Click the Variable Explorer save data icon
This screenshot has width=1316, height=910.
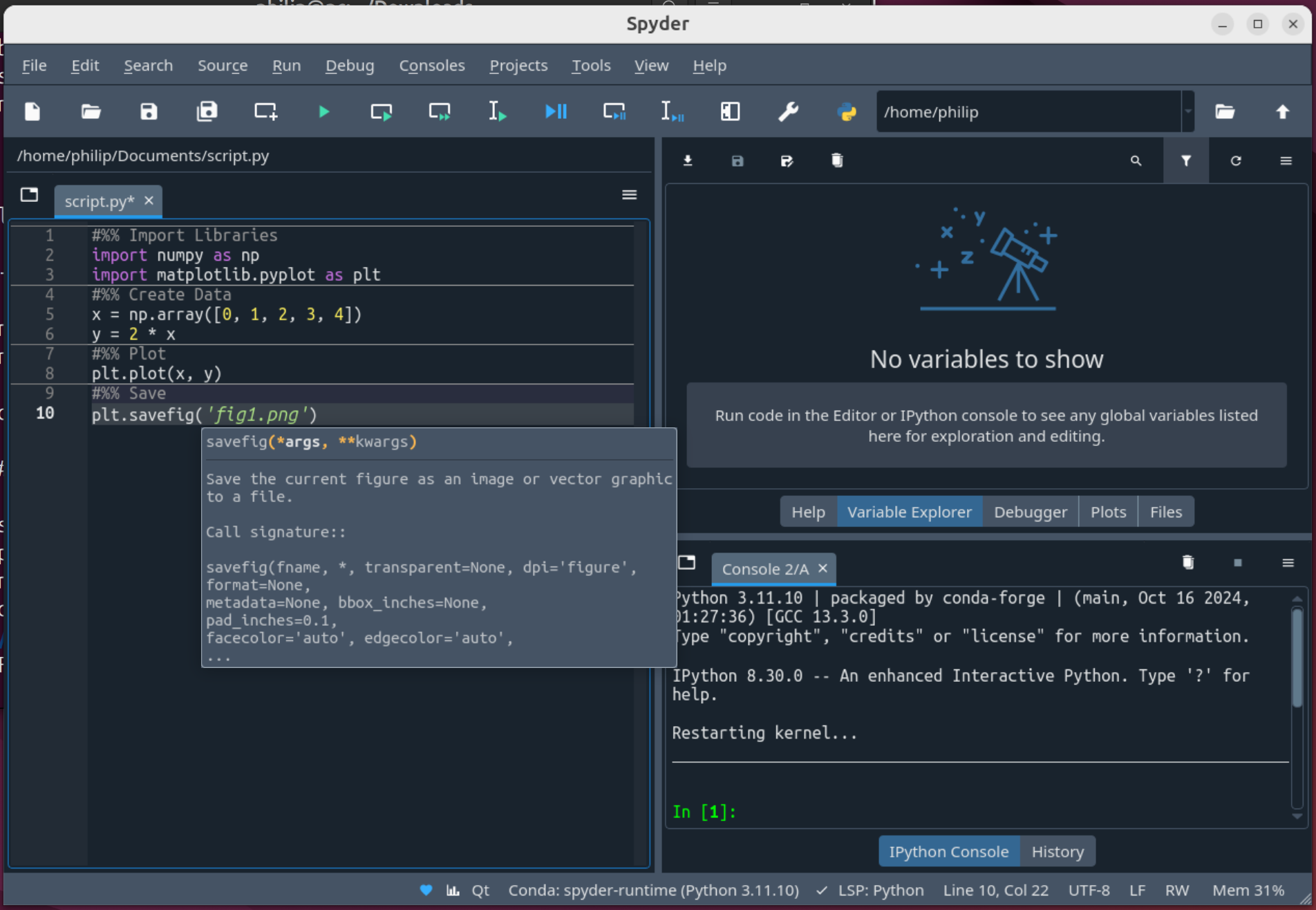tap(737, 160)
